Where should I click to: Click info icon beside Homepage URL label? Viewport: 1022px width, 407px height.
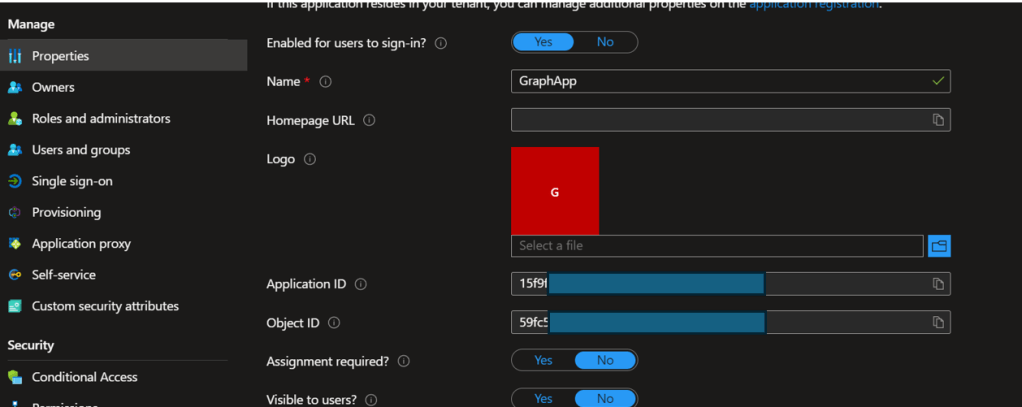(369, 120)
